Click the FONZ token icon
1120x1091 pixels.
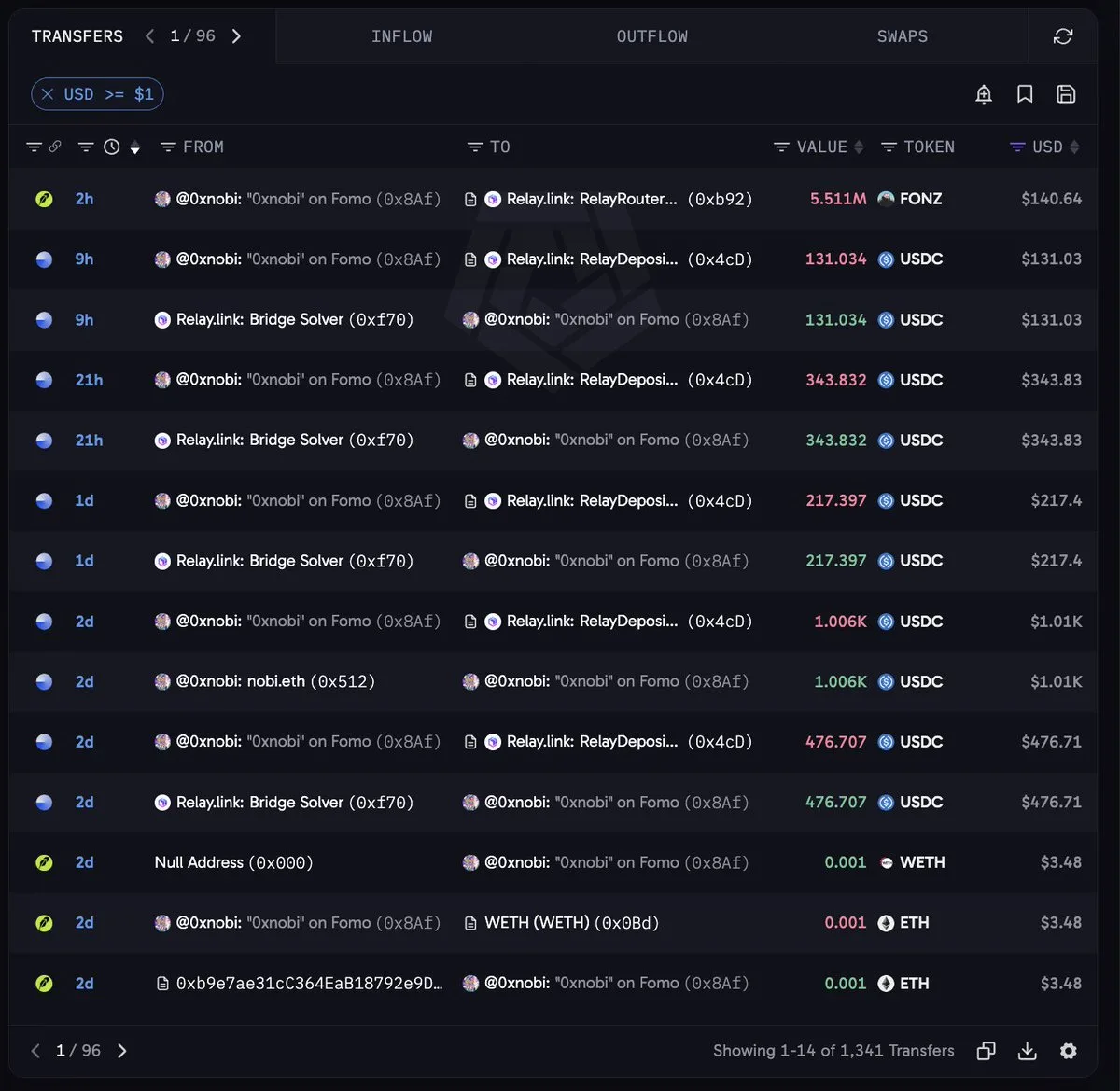pos(886,199)
